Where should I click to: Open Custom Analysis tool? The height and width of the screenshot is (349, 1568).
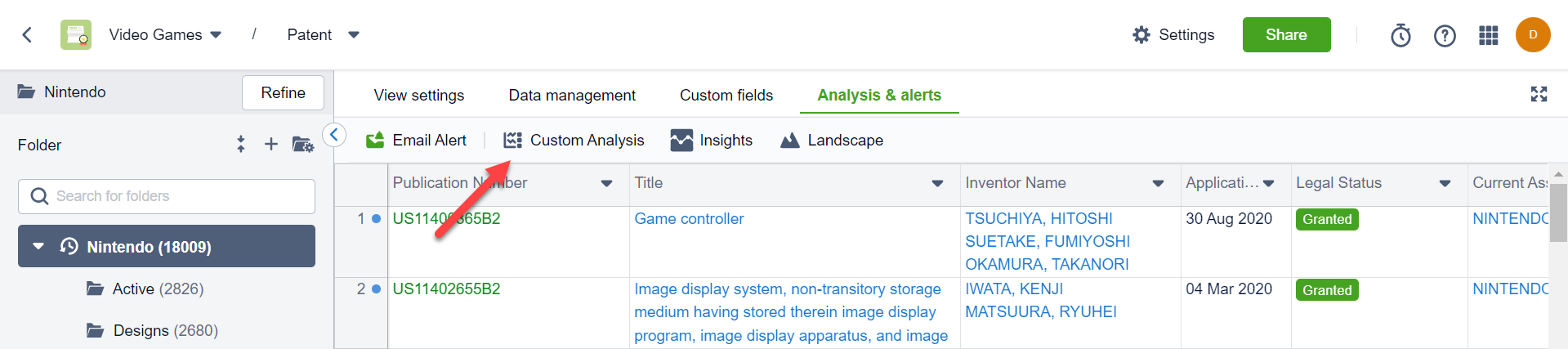click(574, 141)
